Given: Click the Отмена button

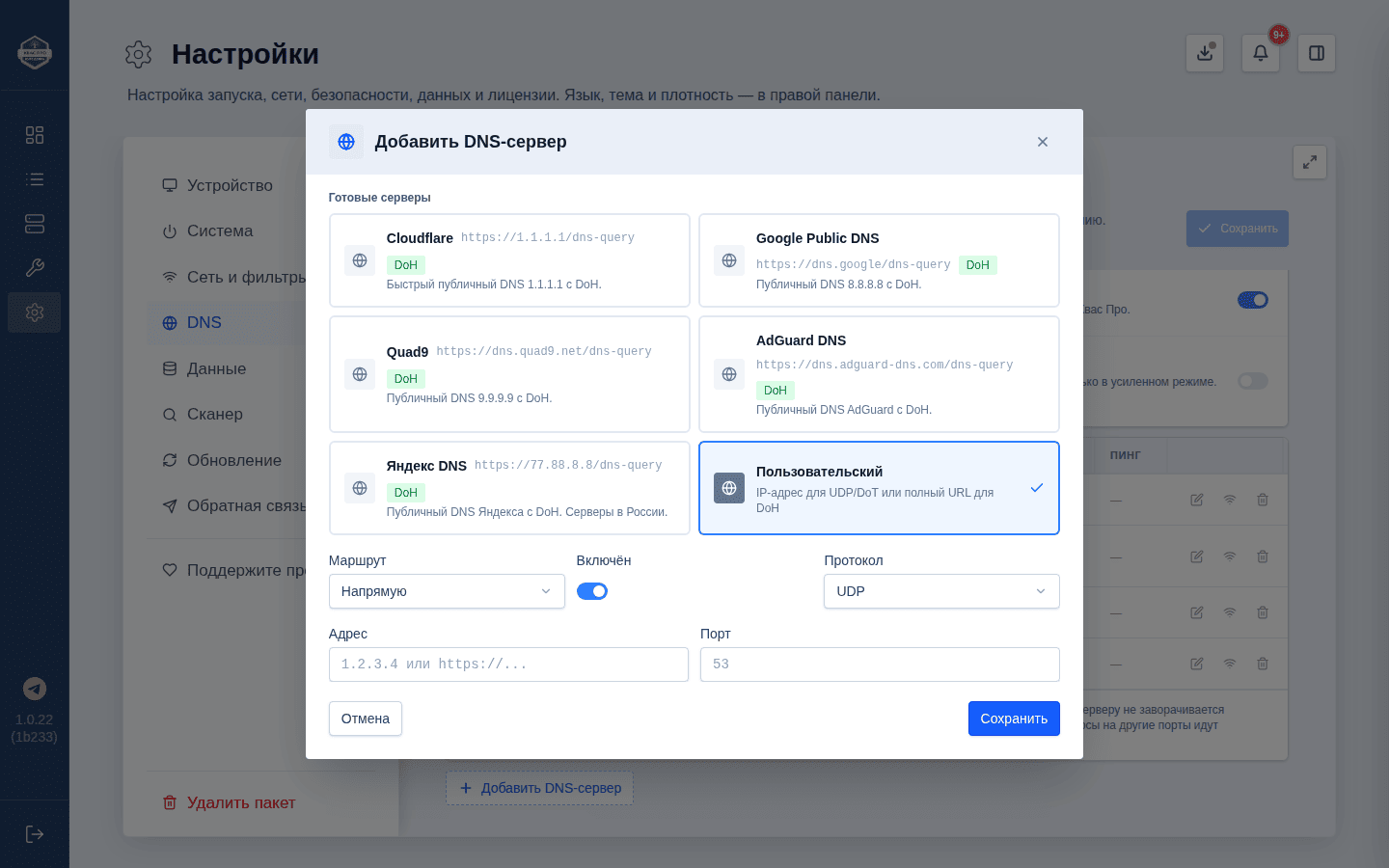Looking at the screenshot, I should 366,719.
